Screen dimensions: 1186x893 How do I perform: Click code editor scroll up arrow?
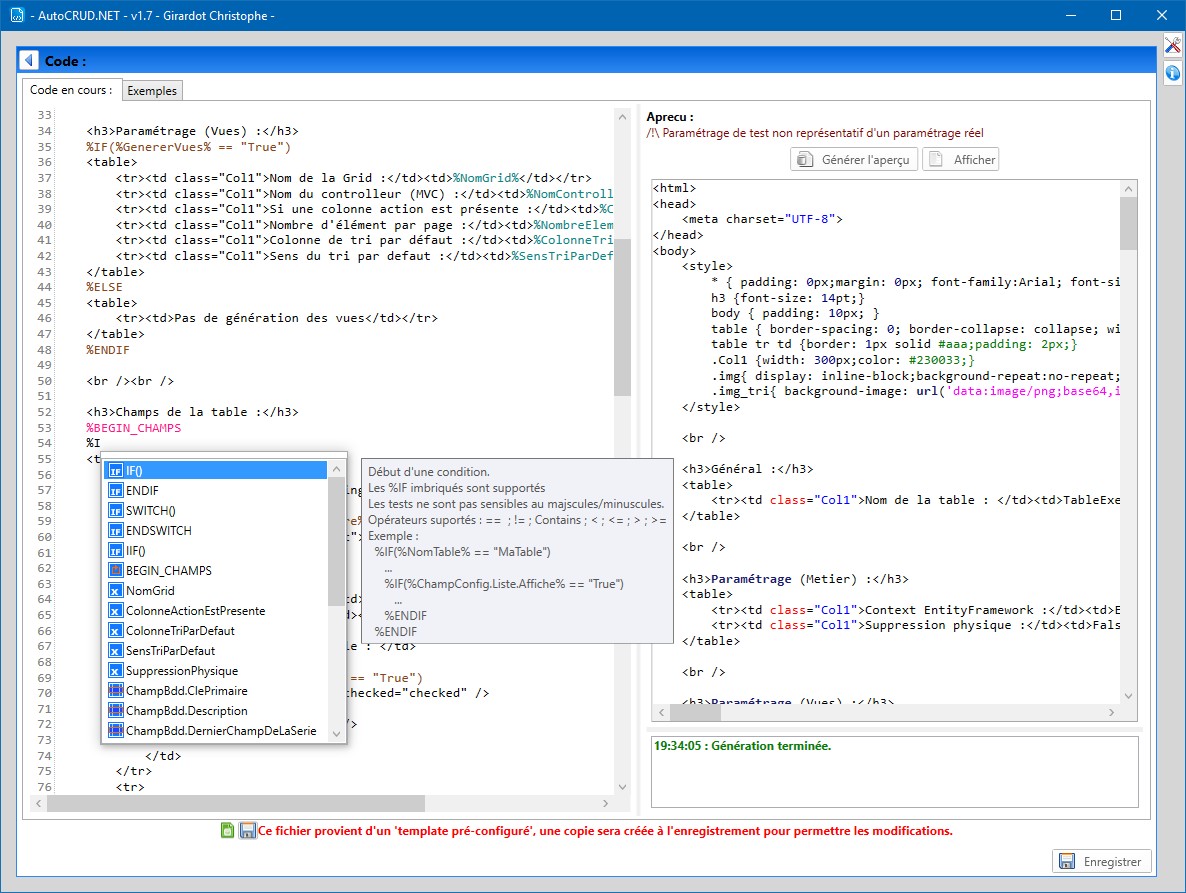pyautogui.click(x=622, y=117)
